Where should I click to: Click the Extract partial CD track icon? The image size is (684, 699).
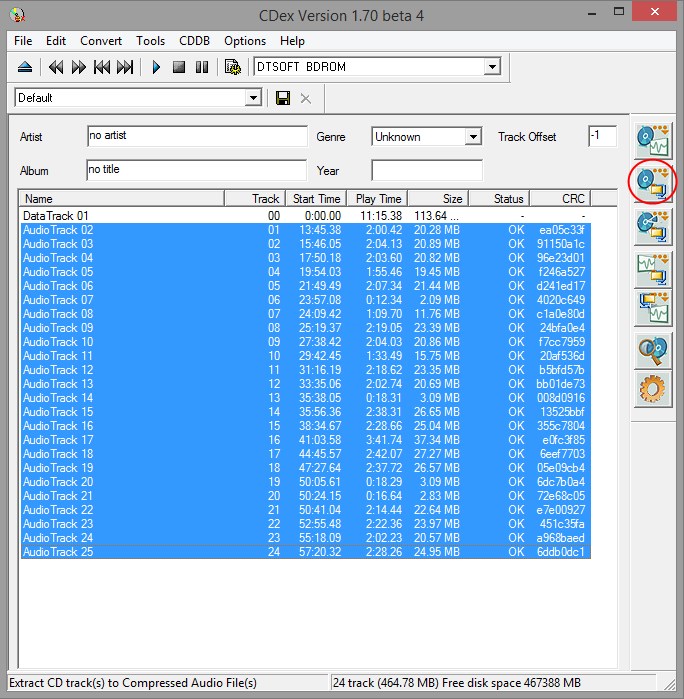652,226
